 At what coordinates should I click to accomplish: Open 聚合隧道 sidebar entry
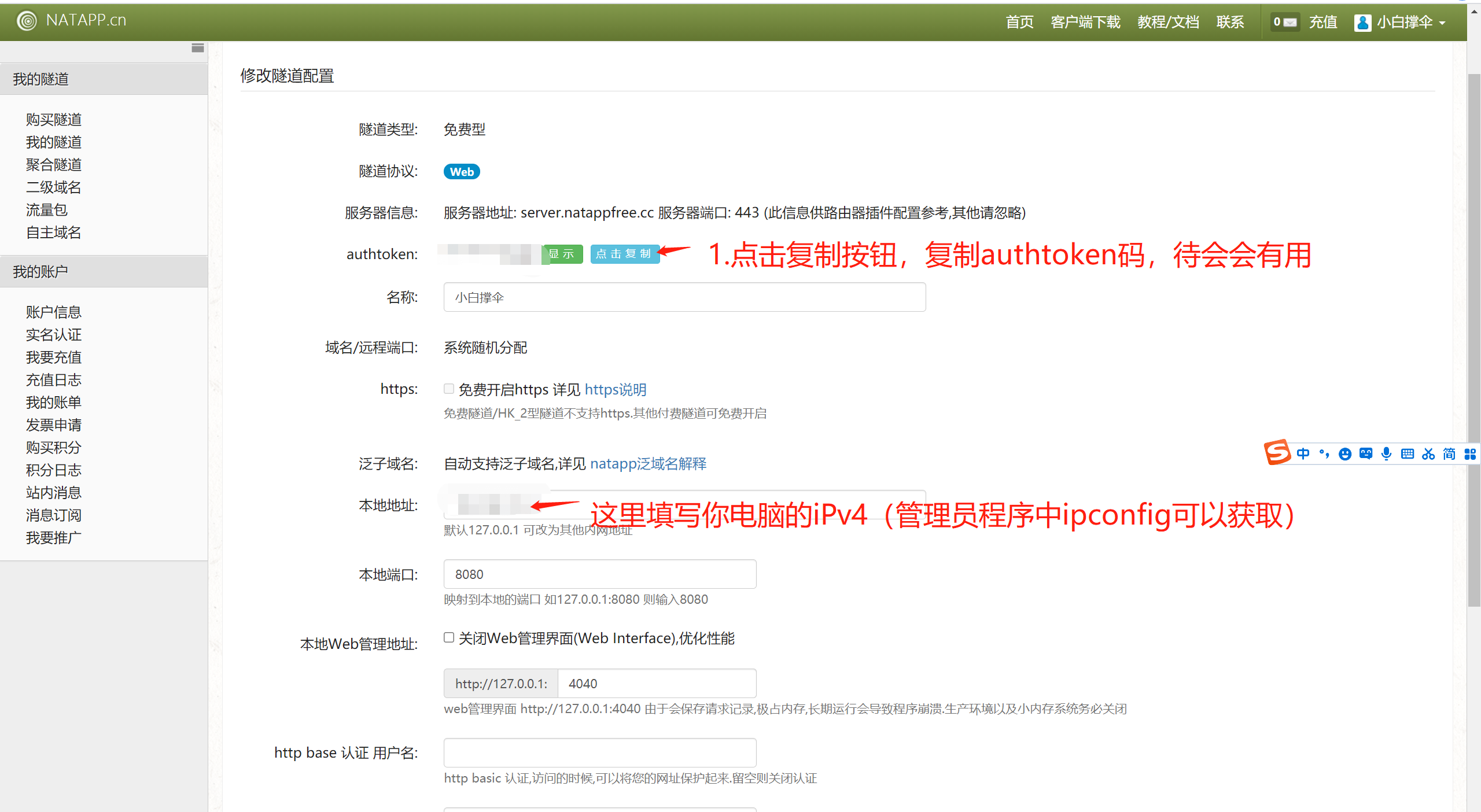54,165
